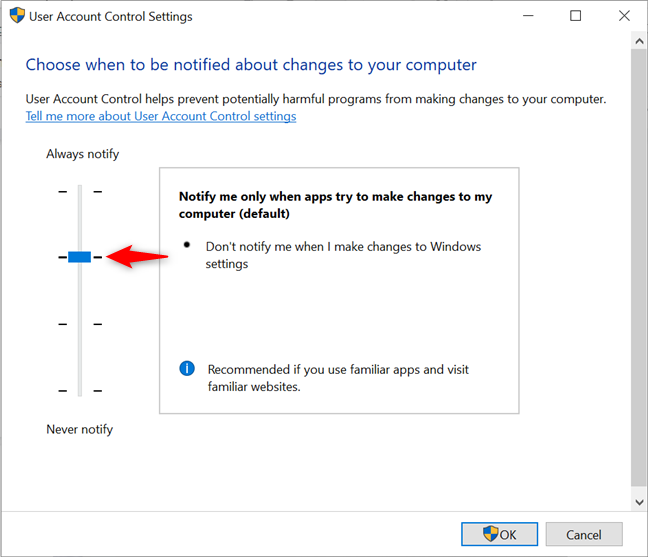Click the scrollbar down arrow
The height and width of the screenshot is (557, 648).
click(x=639, y=502)
